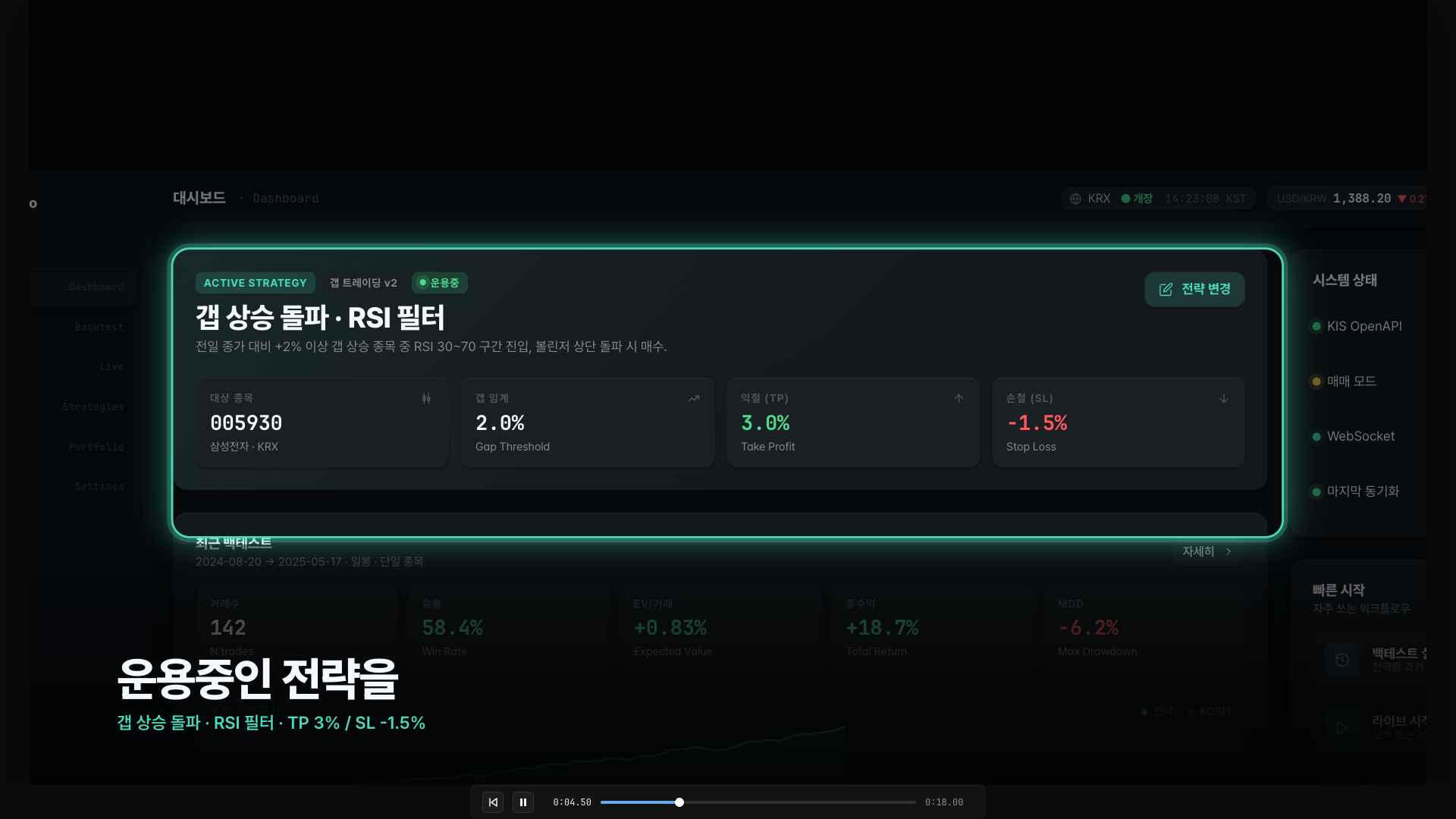Image resolution: width=1456 pixels, height=819 pixels.
Task: Click the 대시보드 page heading
Action: coord(199,198)
